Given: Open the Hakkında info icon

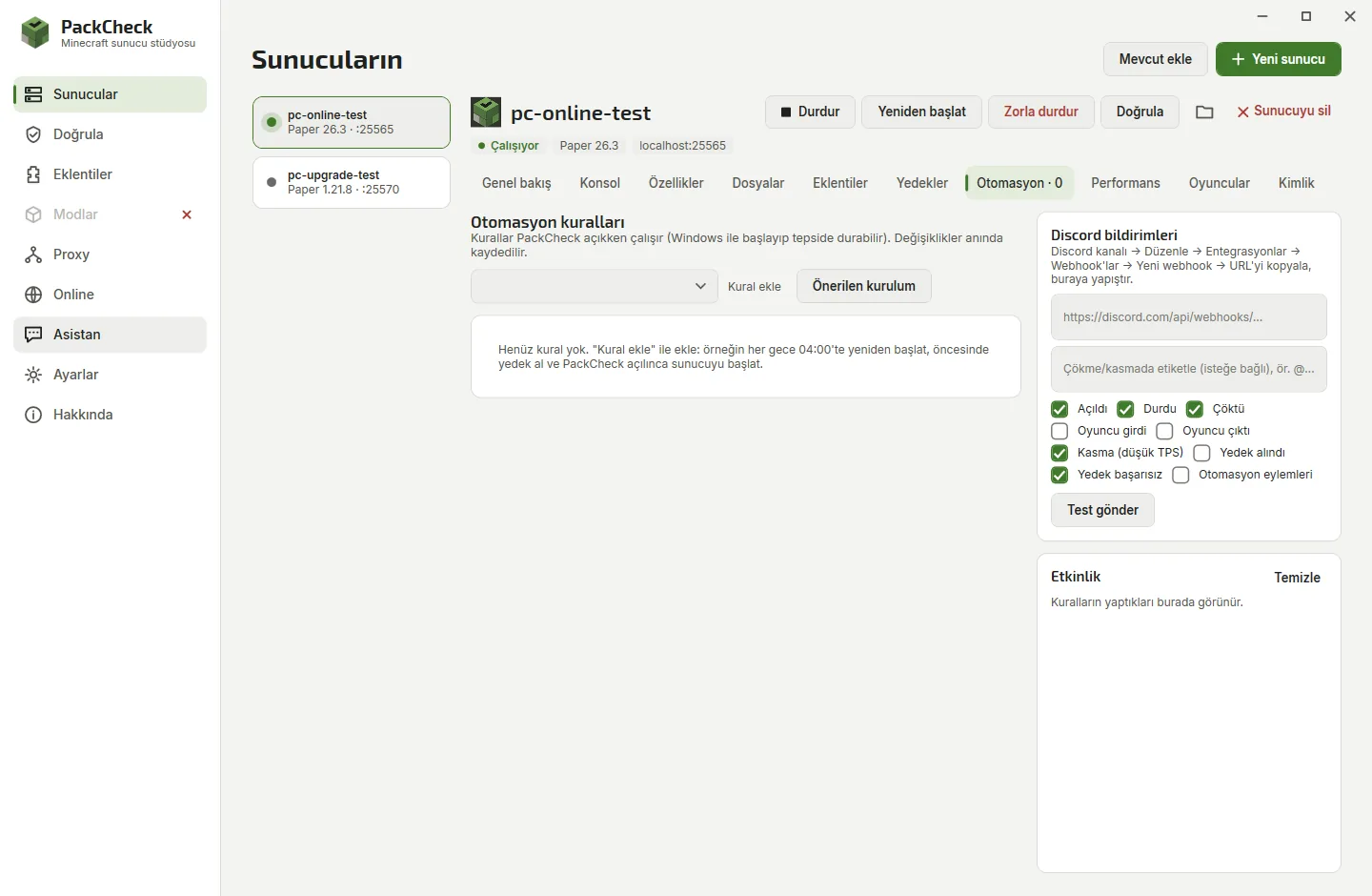Looking at the screenshot, I should tap(33, 415).
